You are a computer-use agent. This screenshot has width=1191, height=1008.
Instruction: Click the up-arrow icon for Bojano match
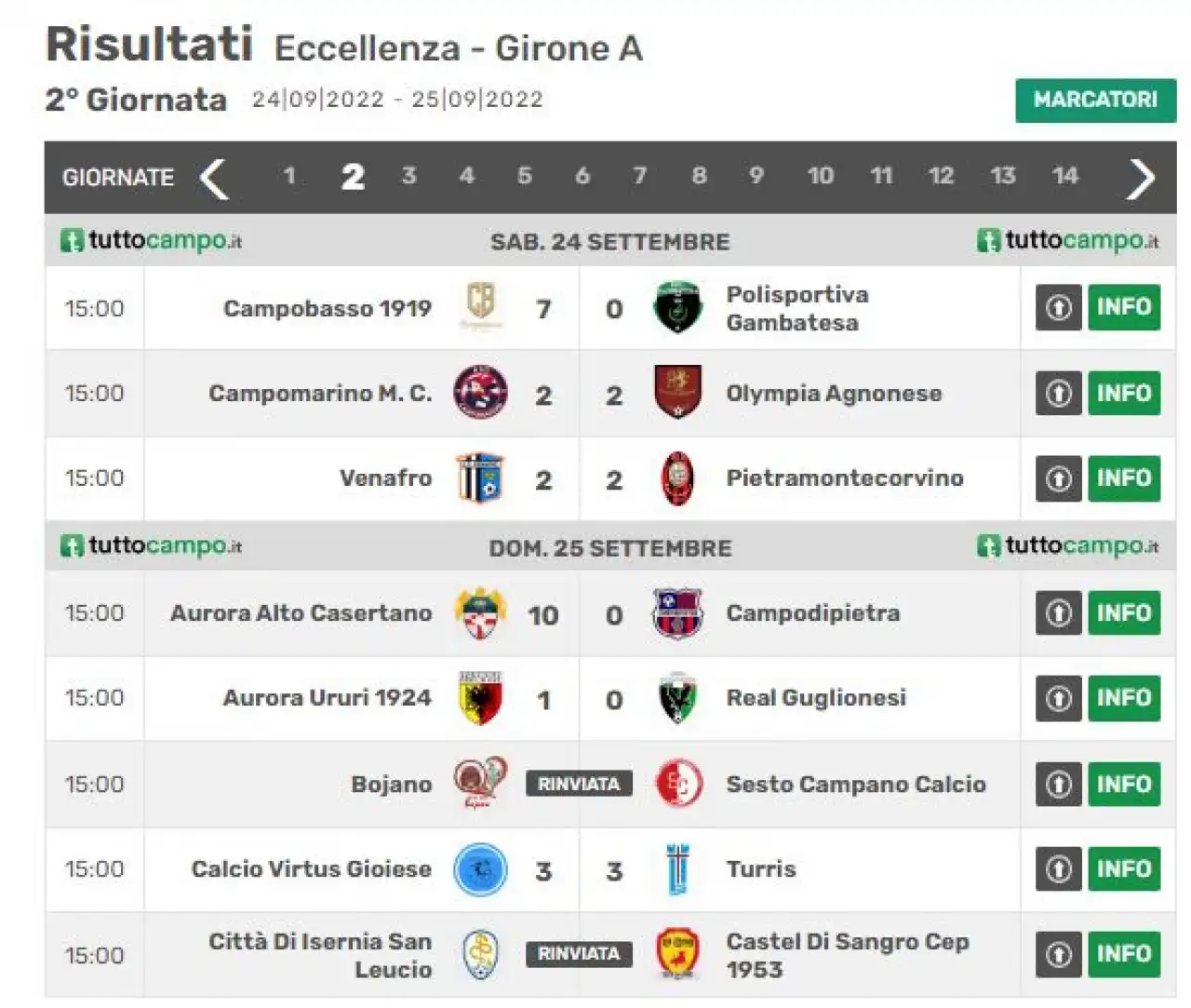tap(1059, 785)
